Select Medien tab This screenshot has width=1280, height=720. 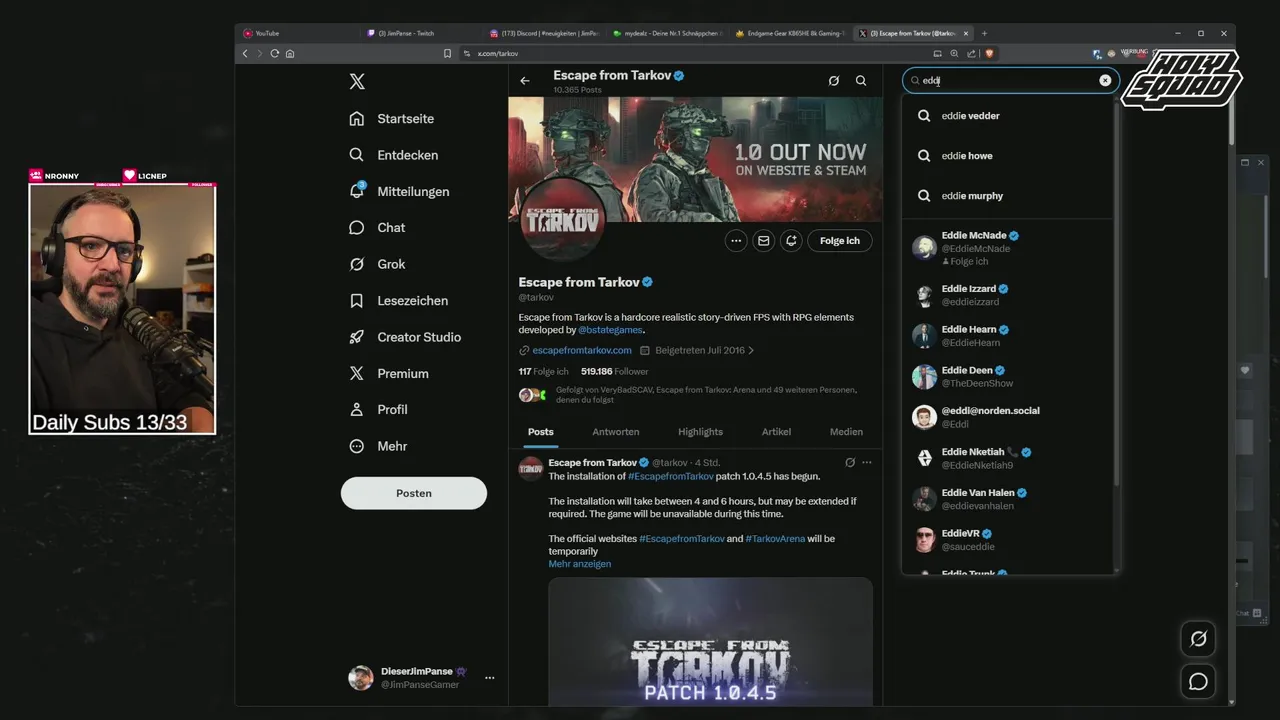[846, 432]
